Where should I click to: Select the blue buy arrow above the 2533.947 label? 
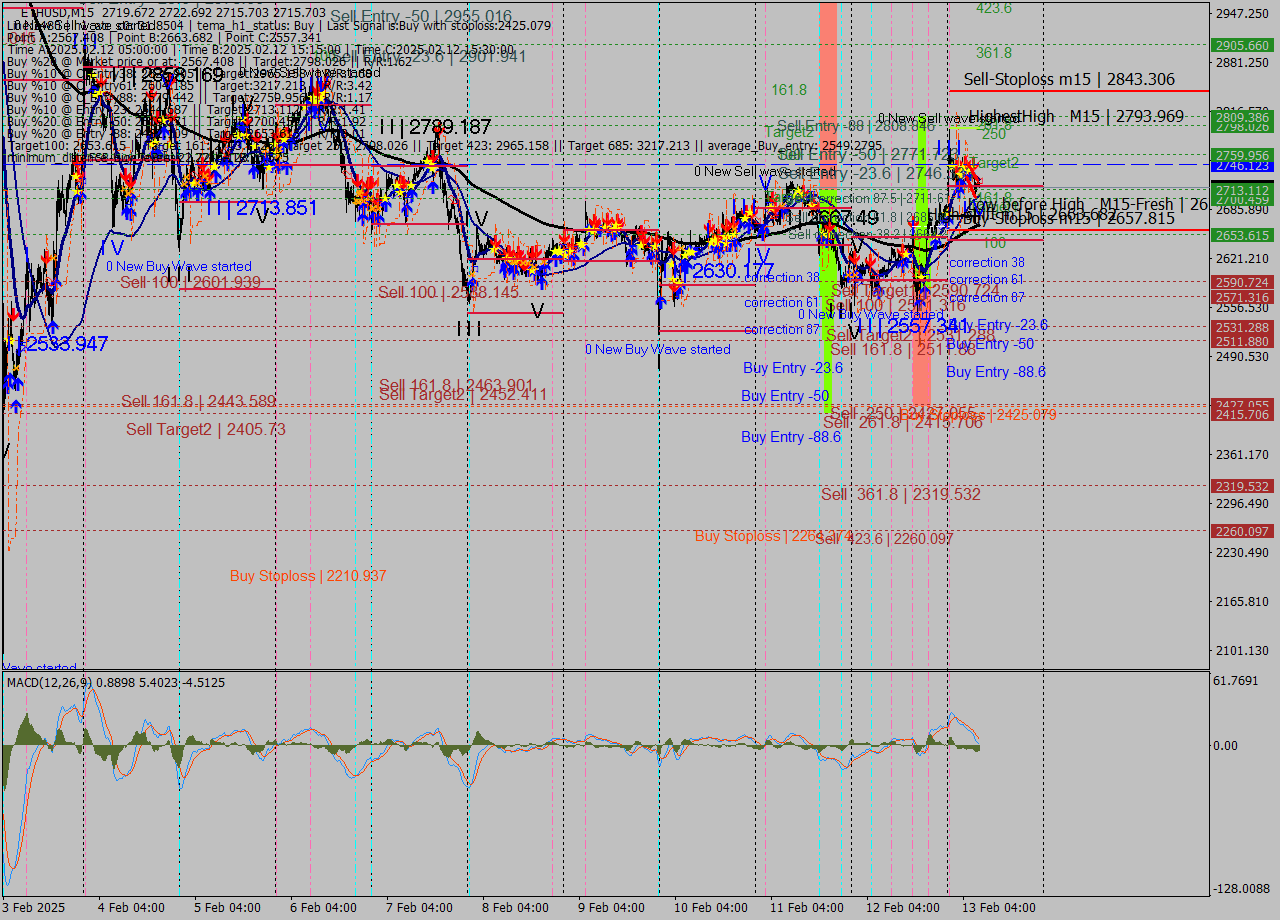pyautogui.click(x=53, y=327)
